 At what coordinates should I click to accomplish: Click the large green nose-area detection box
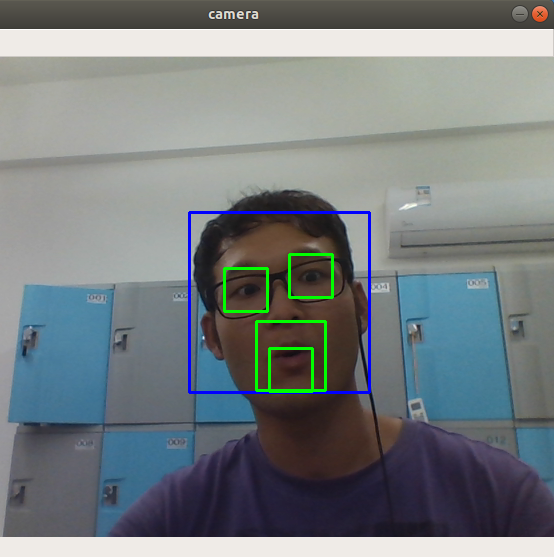pos(291,356)
